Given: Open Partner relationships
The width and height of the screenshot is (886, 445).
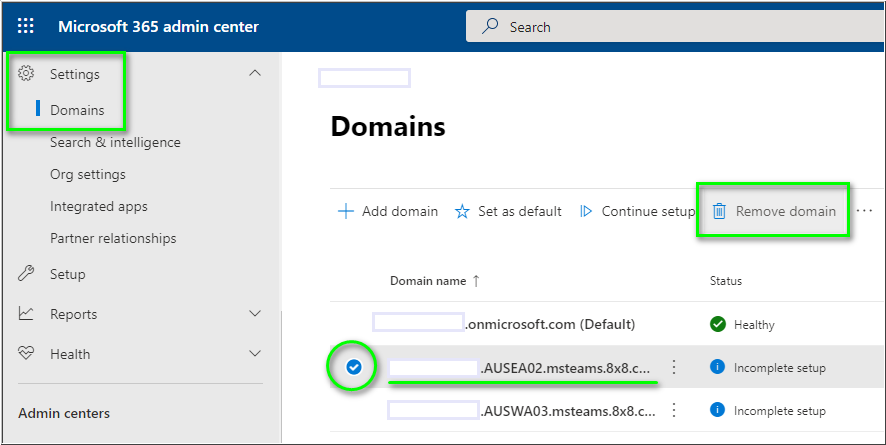Looking at the screenshot, I should click(113, 238).
